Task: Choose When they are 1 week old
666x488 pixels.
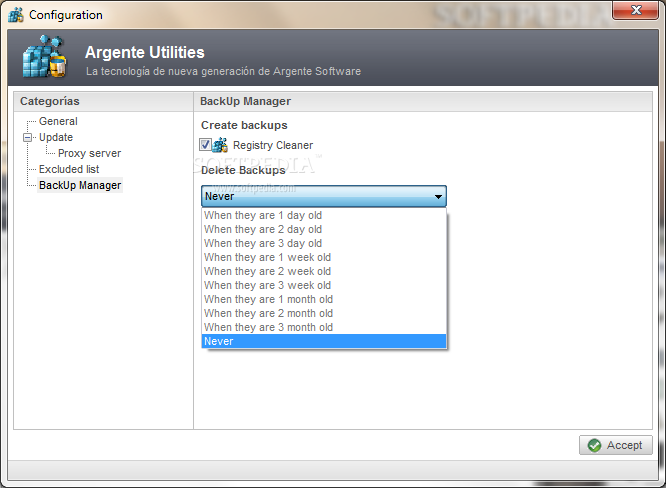Action: (324, 257)
